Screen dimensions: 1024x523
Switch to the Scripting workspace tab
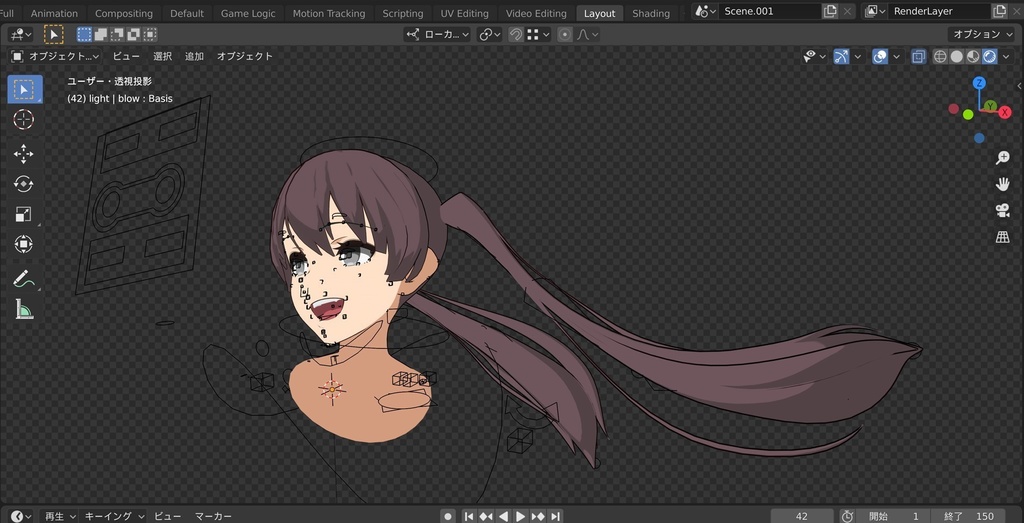402,13
